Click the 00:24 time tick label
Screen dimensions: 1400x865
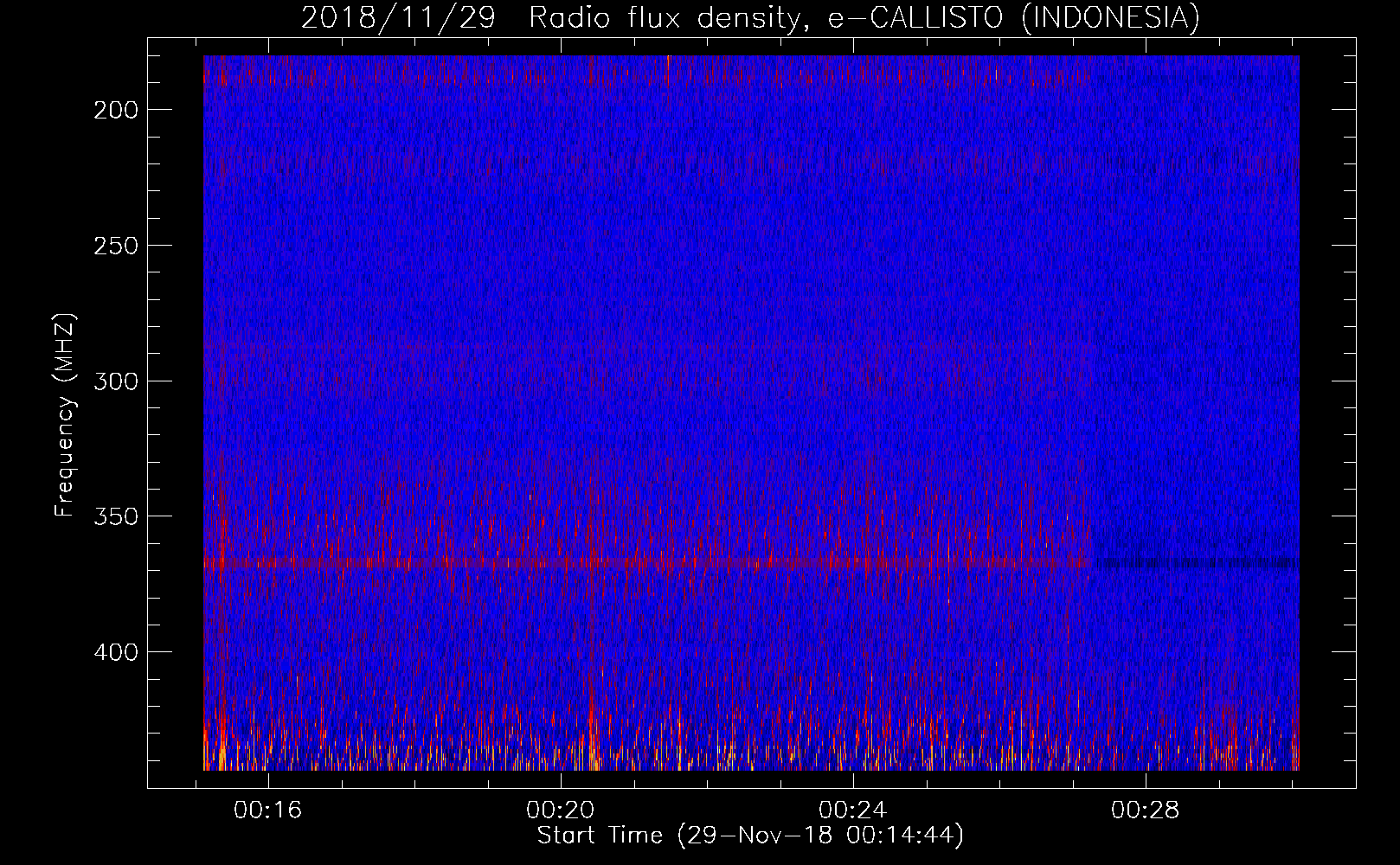point(853,811)
